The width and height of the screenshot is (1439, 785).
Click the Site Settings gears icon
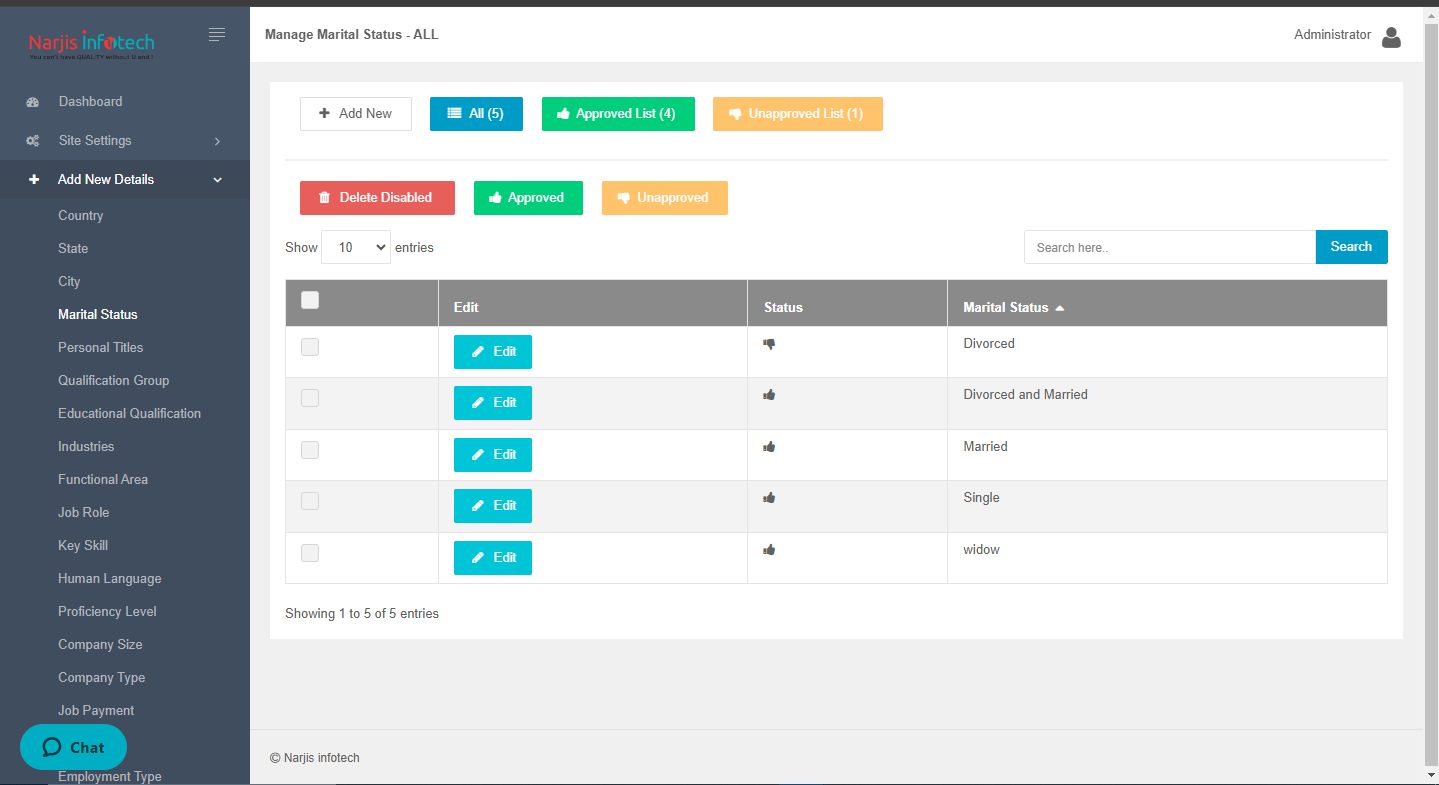click(x=33, y=141)
